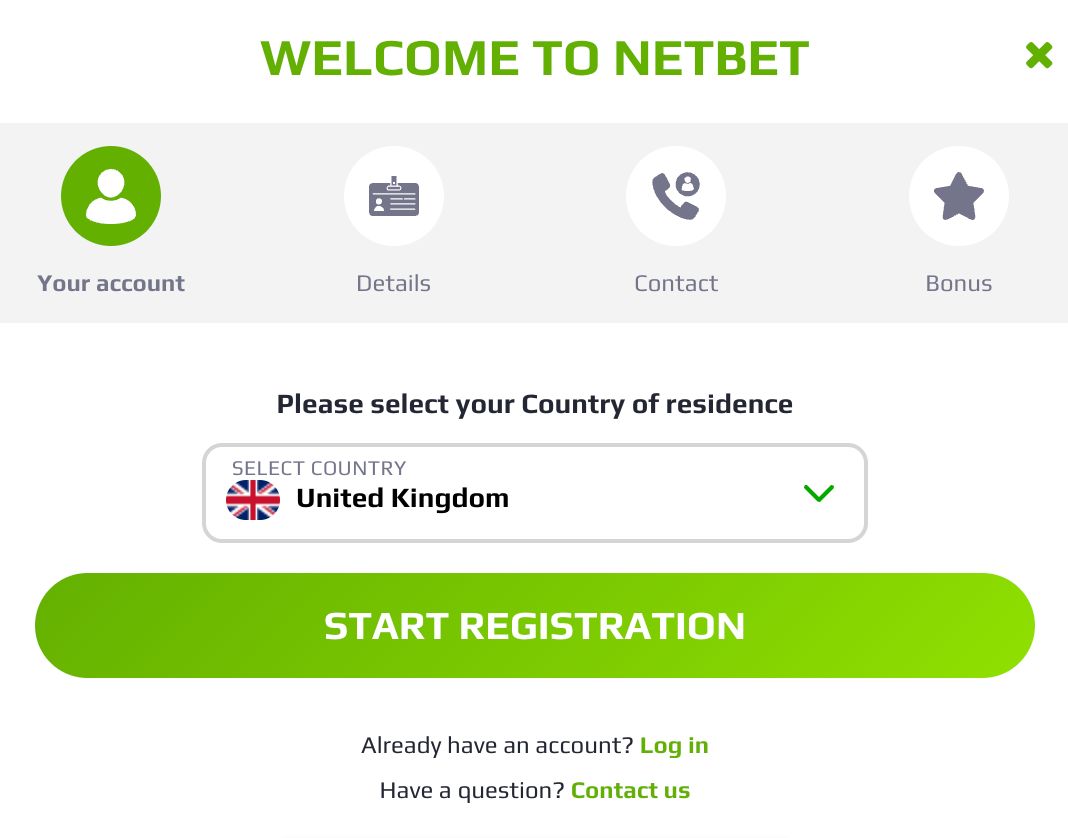This screenshot has width=1068, height=838.
Task: Go to the Your account step
Action: click(111, 222)
